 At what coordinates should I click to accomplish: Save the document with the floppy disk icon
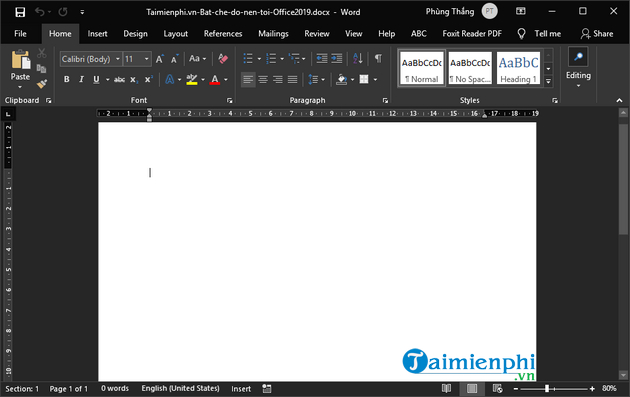coord(20,12)
